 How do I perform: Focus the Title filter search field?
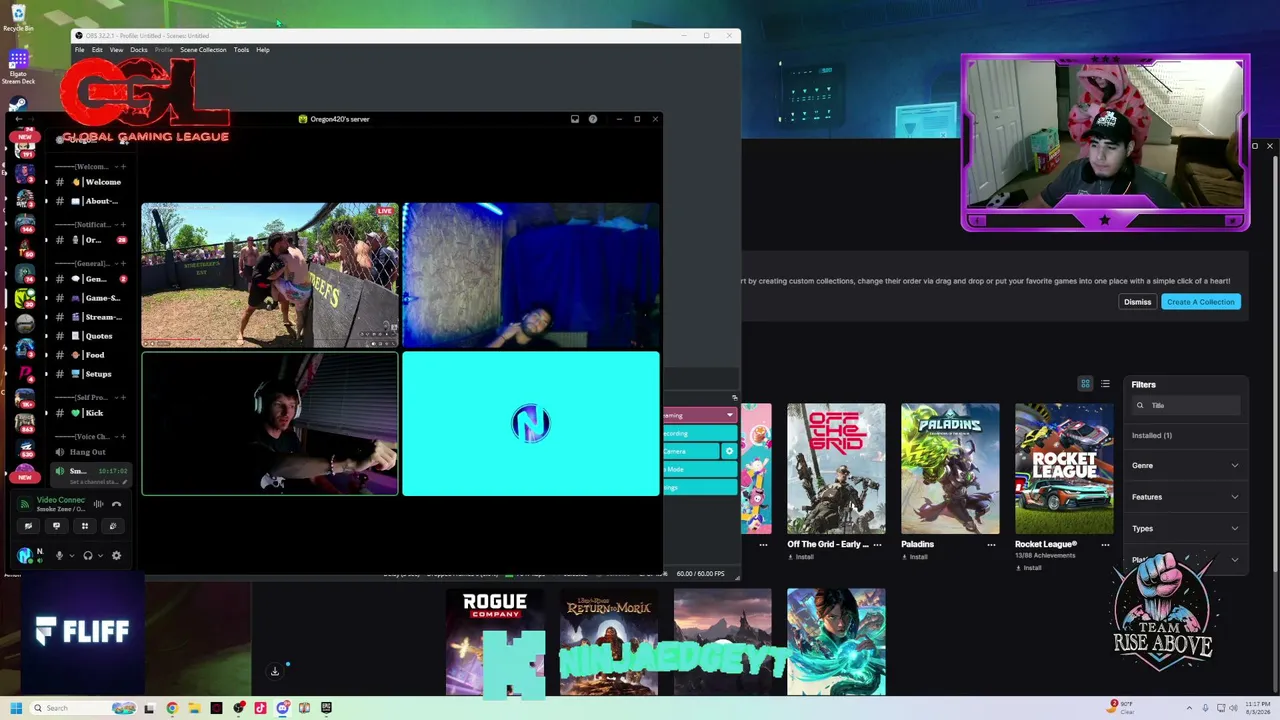(x=1187, y=405)
